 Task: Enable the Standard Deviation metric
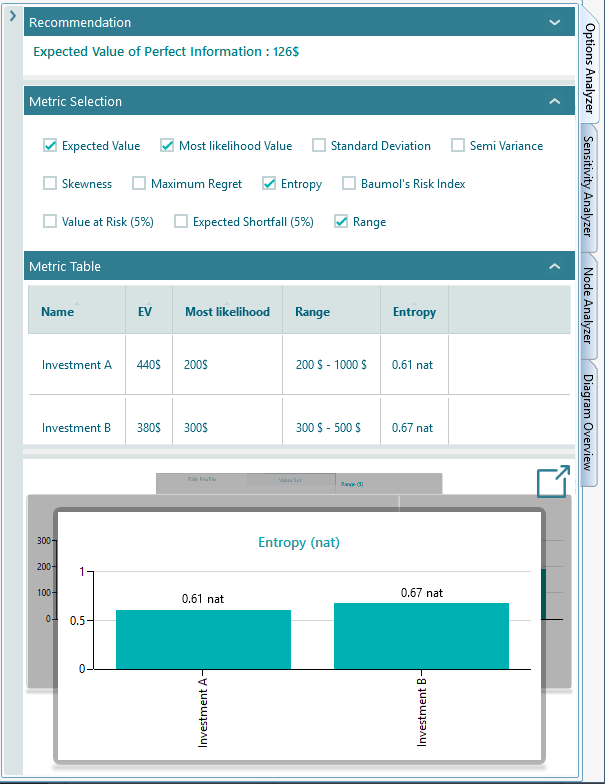[319, 146]
